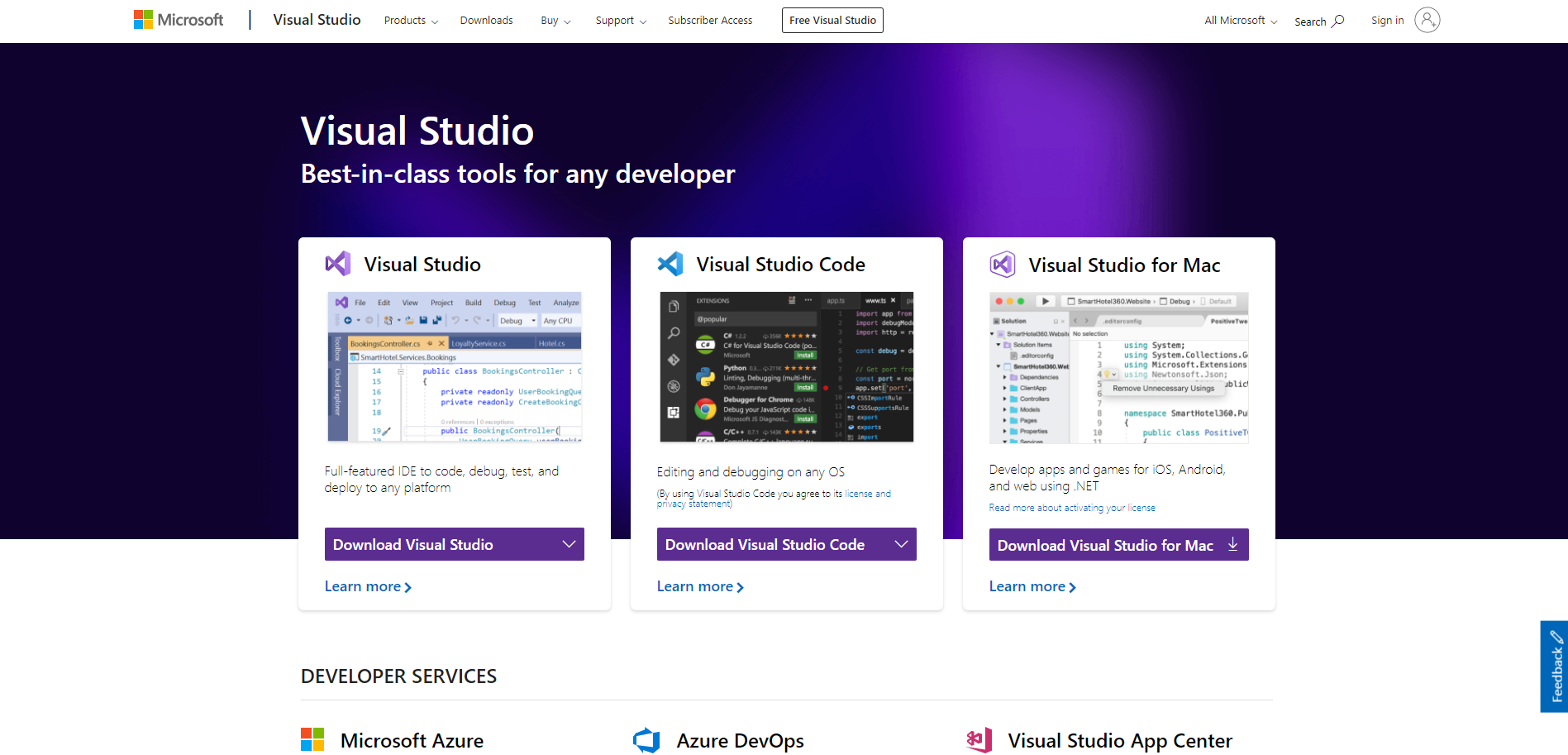The width and height of the screenshot is (1568, 755).
Task: Open Subscriber Access nav item
Action: [x=710, y=21]
